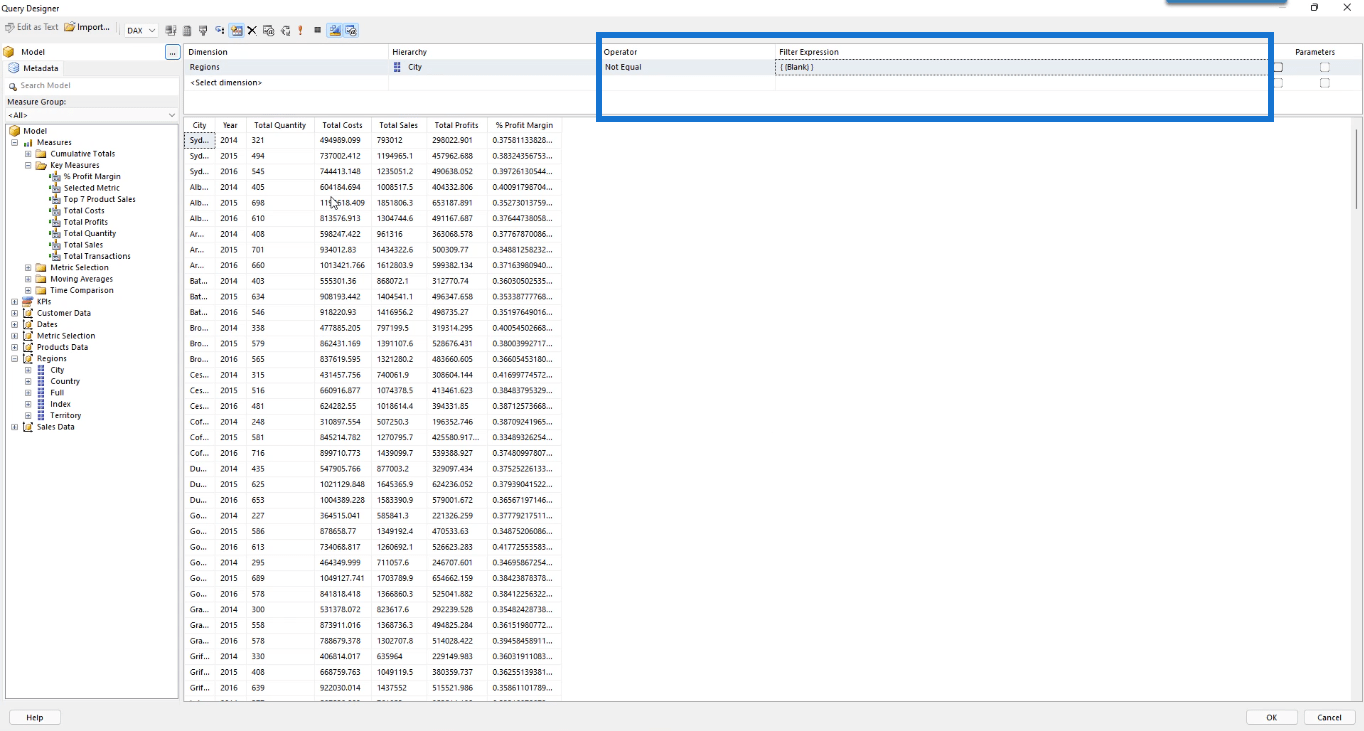Screen dimensions: 1364x731
Task: Click the % Profit Margin column header
Action: (524, 126)
